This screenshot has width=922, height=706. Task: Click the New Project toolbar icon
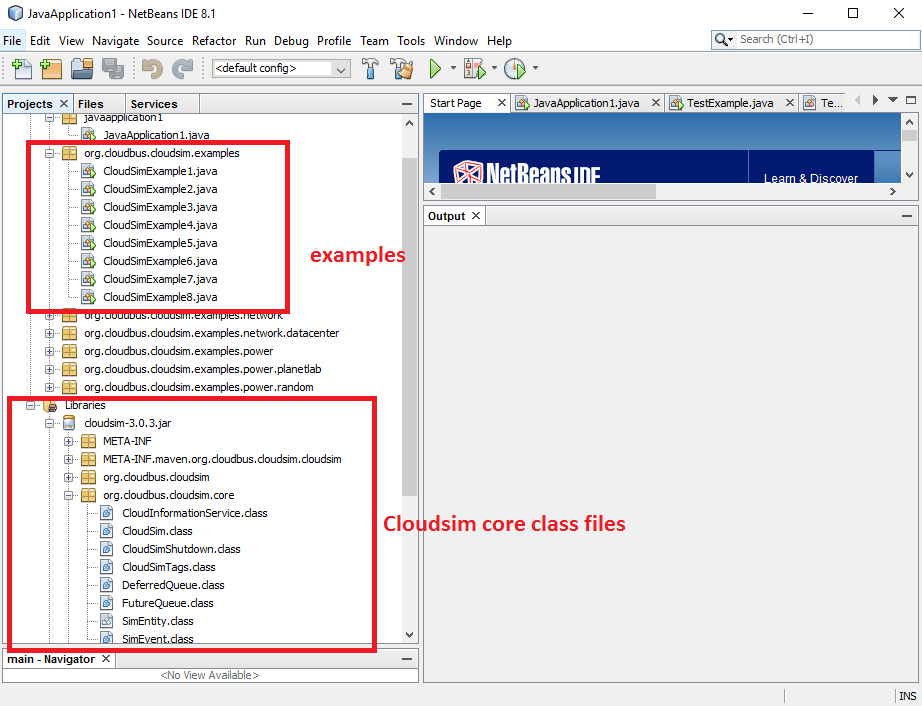(x=51, y=69)
